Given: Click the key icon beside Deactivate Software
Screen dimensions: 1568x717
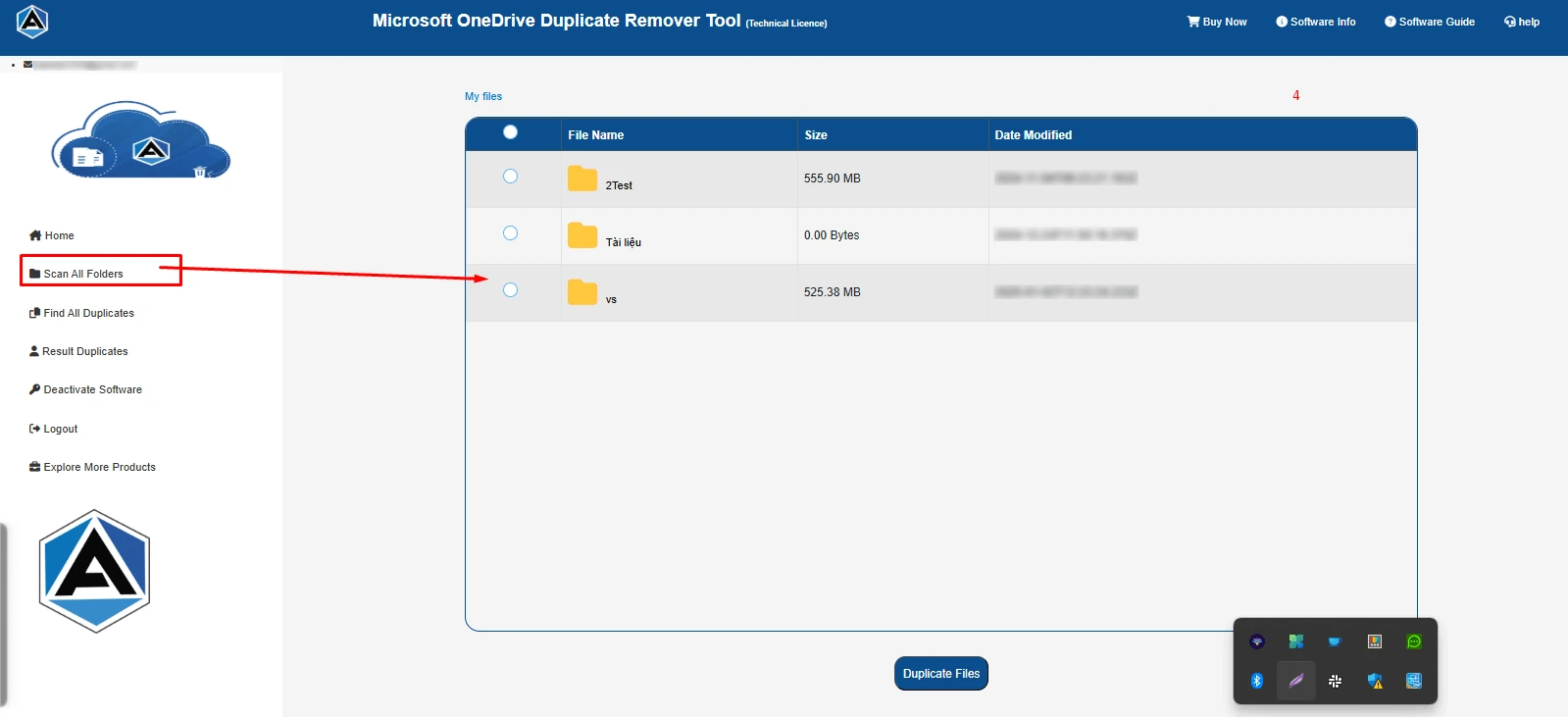Looking at the screenshot, I should (x=35, y=389).
